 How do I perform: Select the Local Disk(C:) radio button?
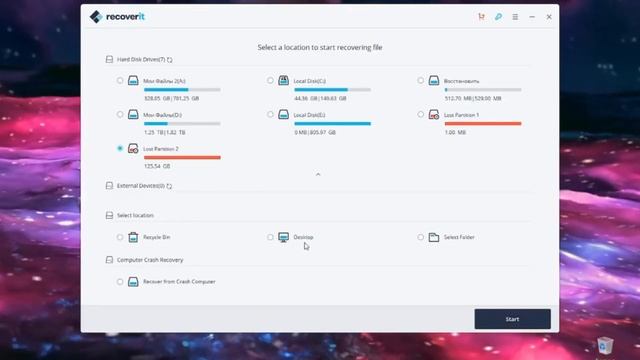tap(270, 80)
